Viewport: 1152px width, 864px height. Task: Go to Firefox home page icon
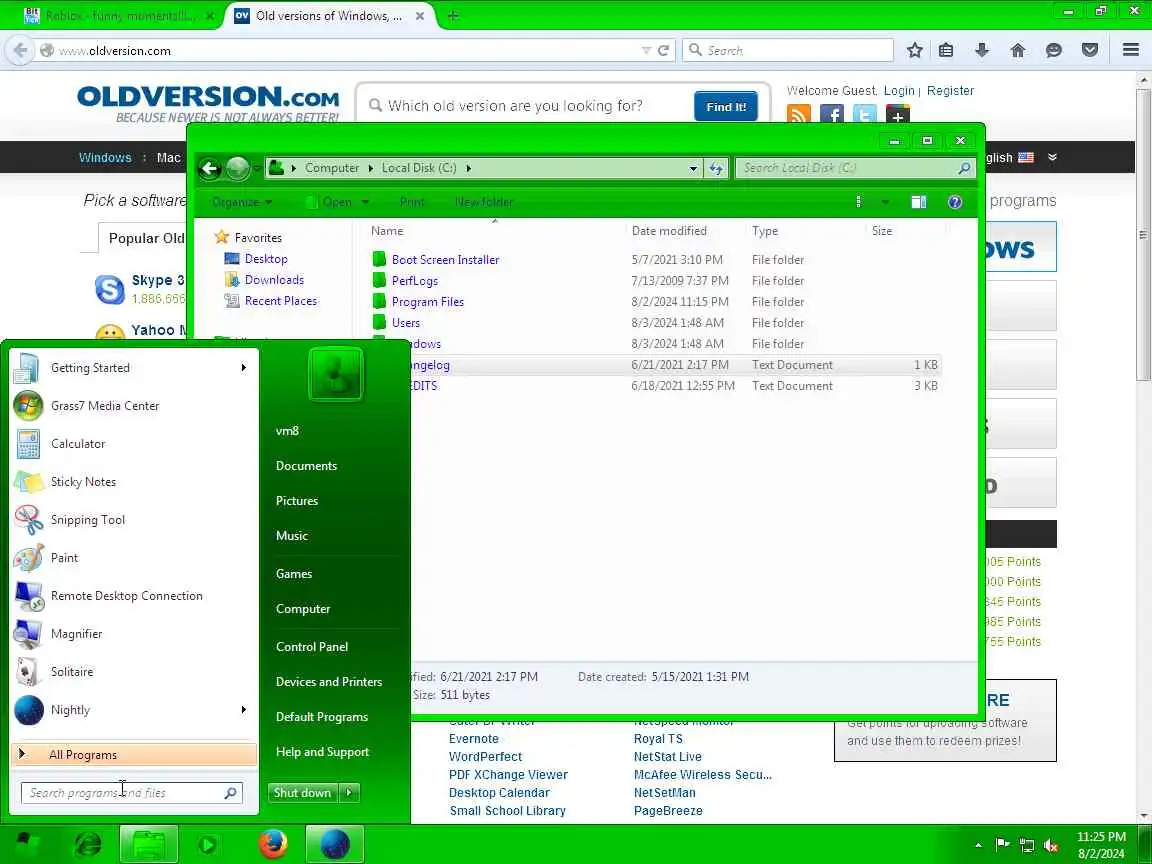pyautogui.click(x=1018, y=50)
